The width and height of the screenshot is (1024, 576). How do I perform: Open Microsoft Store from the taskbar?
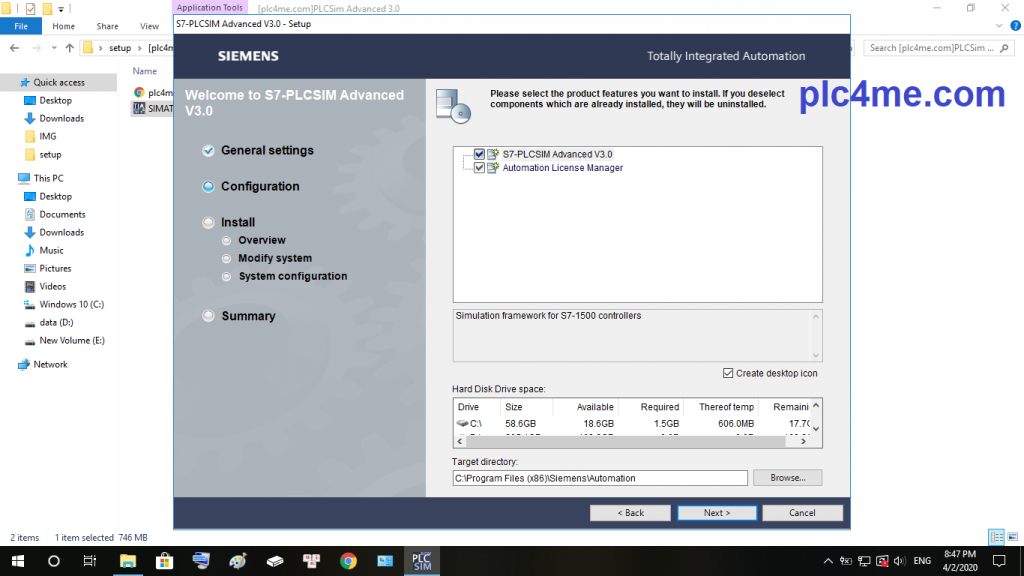coord(164,560)
